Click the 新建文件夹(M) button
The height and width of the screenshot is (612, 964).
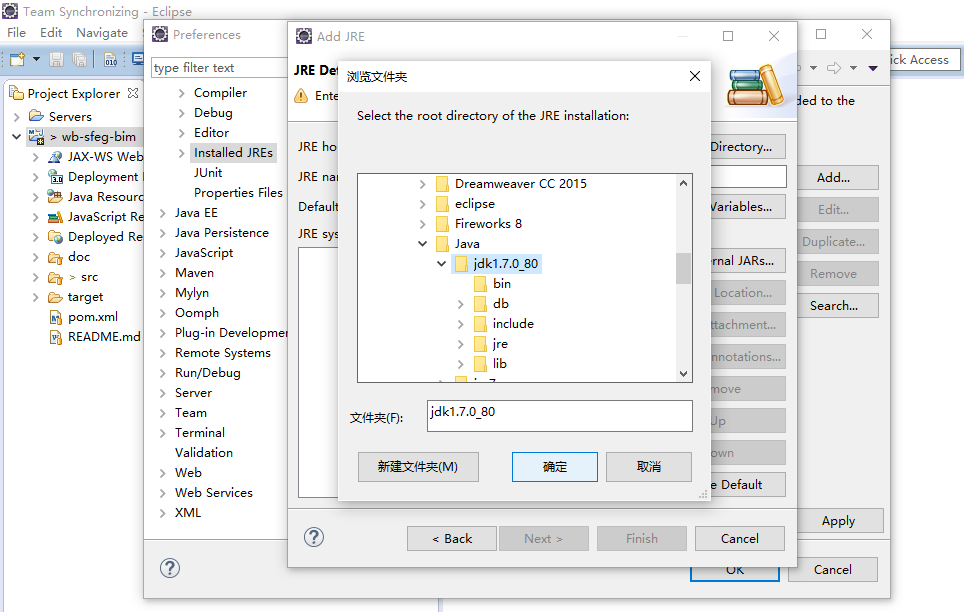point(418,467)
